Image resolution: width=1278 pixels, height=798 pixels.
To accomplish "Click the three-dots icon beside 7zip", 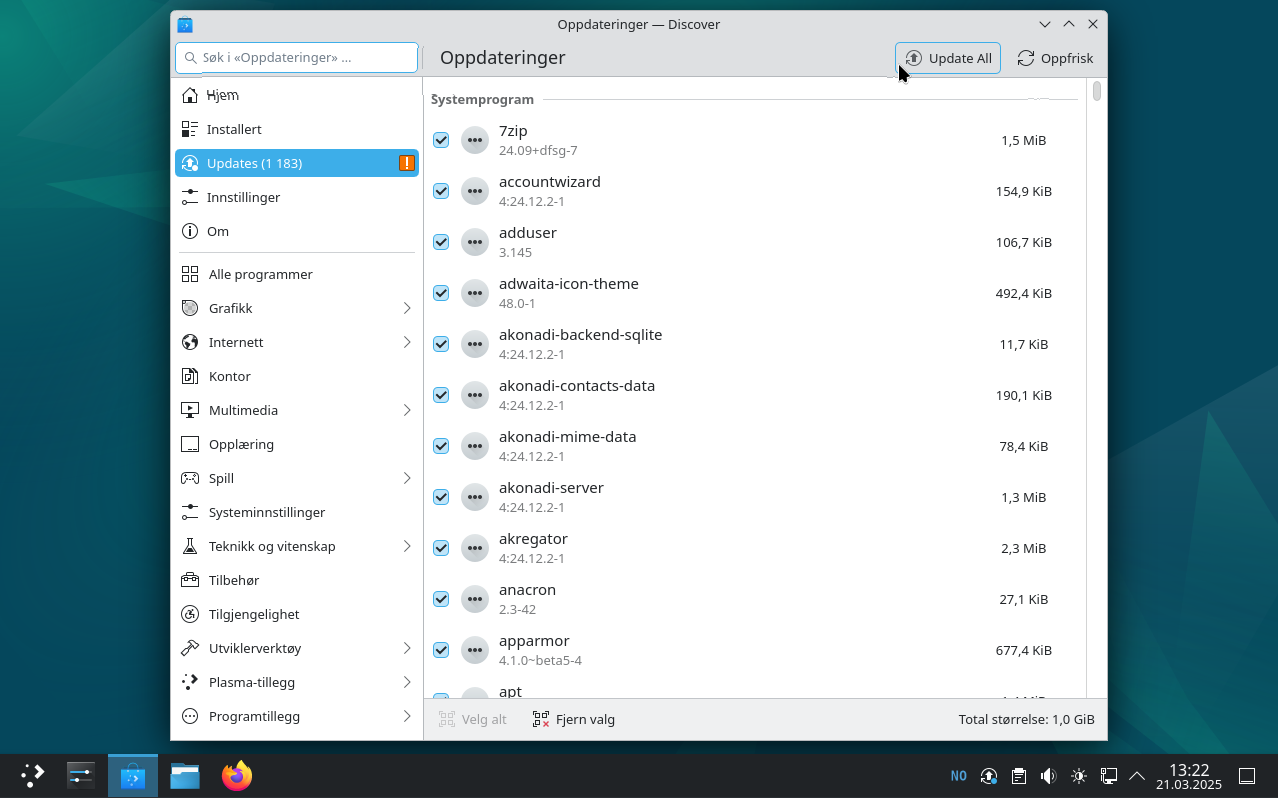I will click(x=475, y=140).
